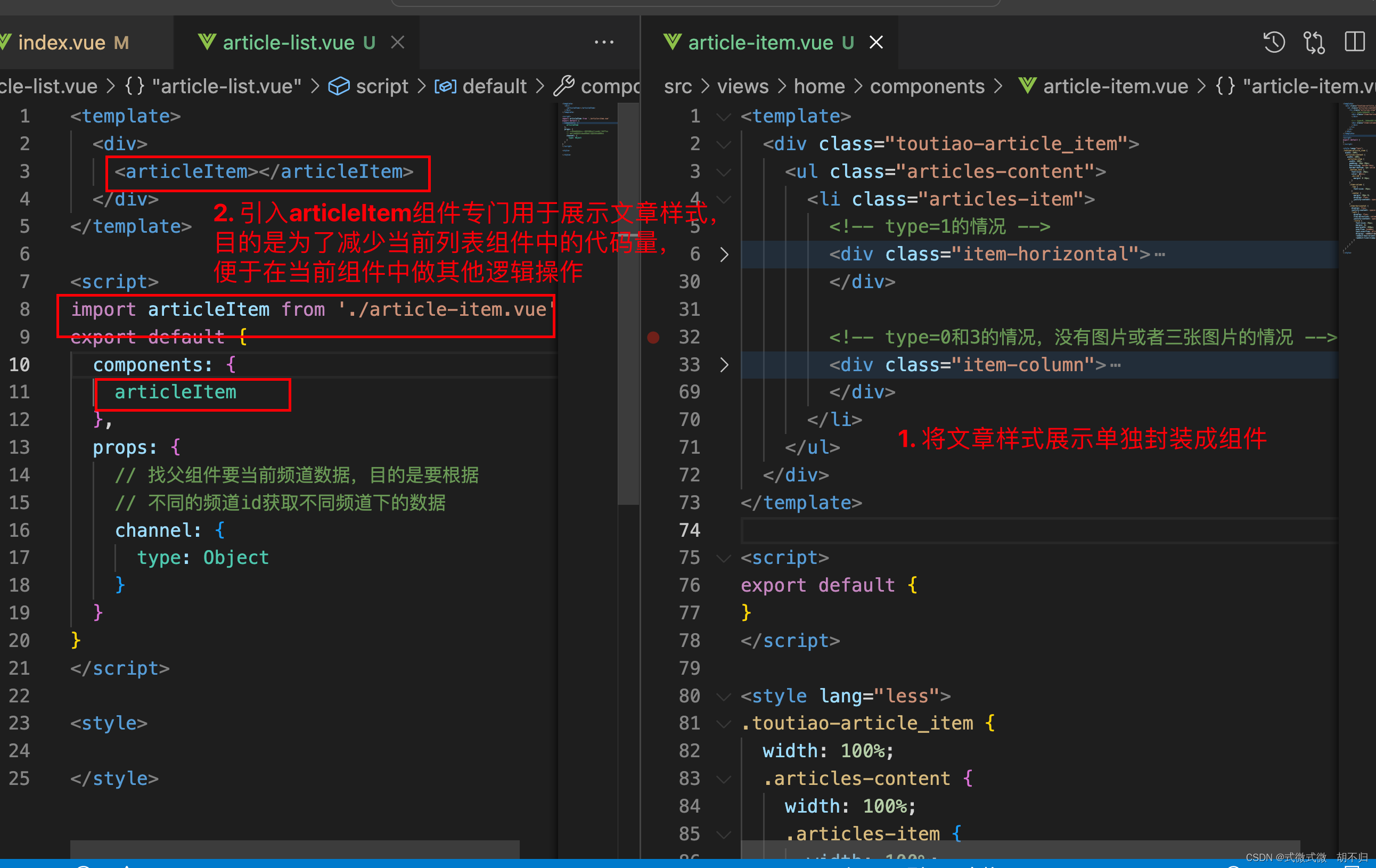Click the Vue icon on article-item.vue breadcrumb
This screenshot has height=868, width=1376.
click(x=1027, y=86)
